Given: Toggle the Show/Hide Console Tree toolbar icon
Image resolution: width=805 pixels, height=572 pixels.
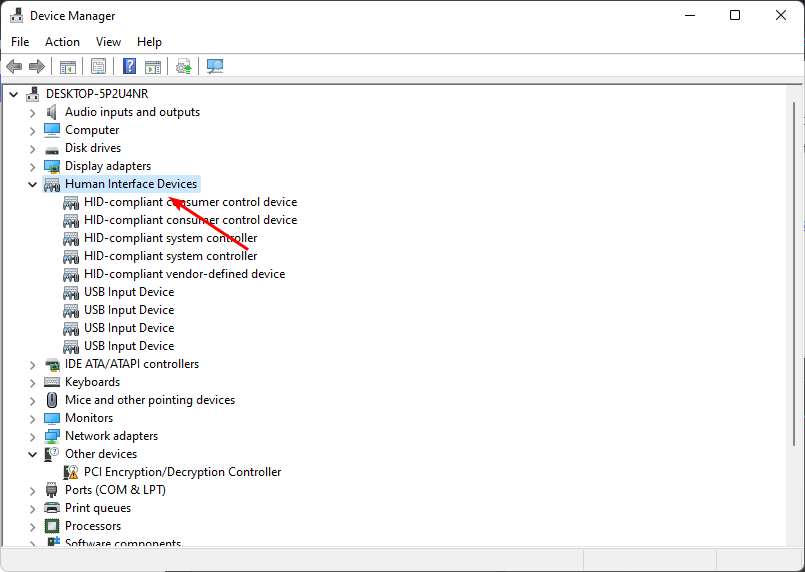Looking at the screenshot, I should click(x=68, y=66).
